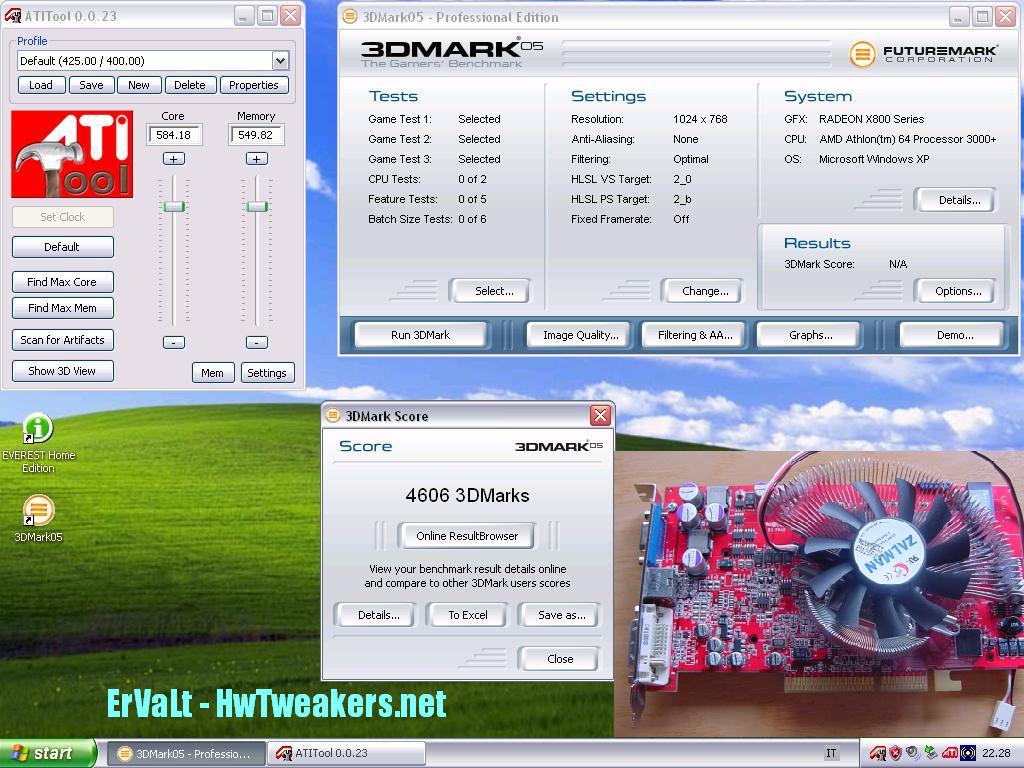Viewport: 1024px width, 768px height.
Task: Click the ATITool tray icon in system tray
Action: pos(878,753)
